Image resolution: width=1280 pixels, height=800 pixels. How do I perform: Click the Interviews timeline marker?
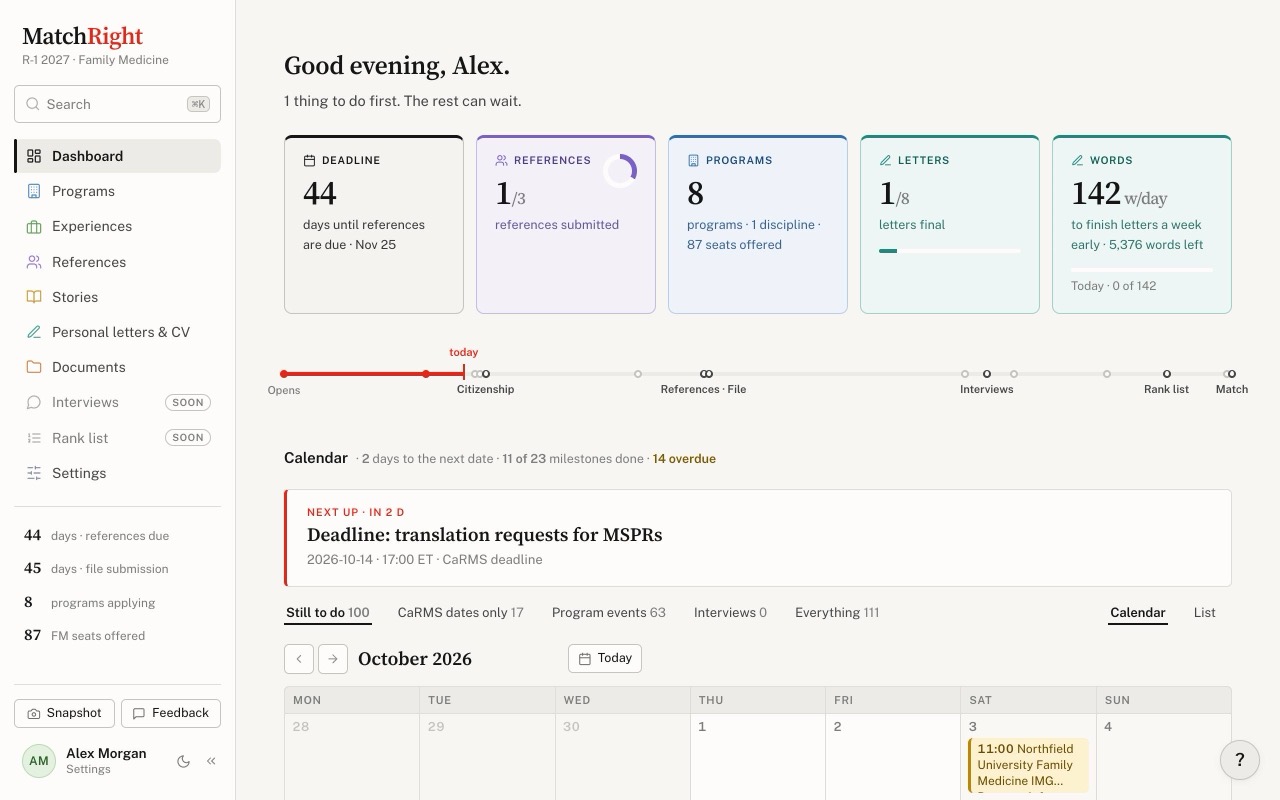(x=987, y=374)
